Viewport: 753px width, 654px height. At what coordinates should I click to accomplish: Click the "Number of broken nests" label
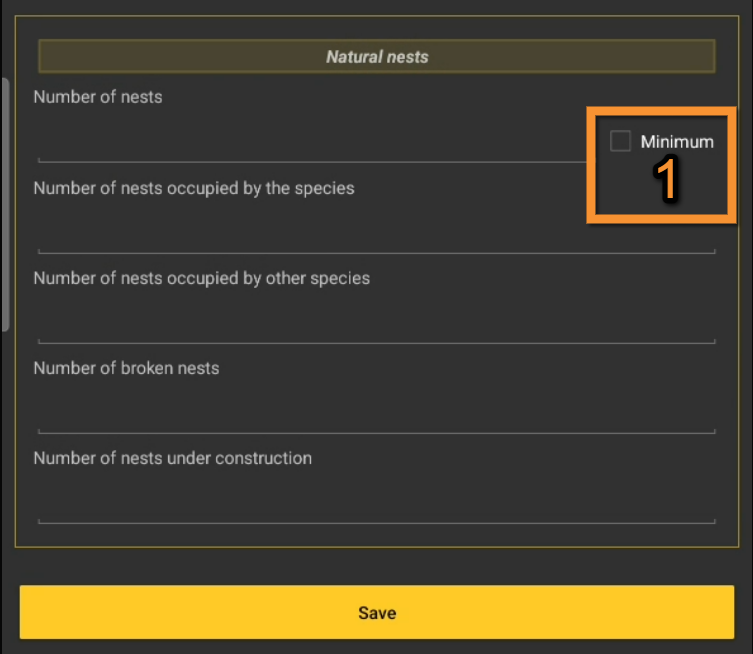126,368
